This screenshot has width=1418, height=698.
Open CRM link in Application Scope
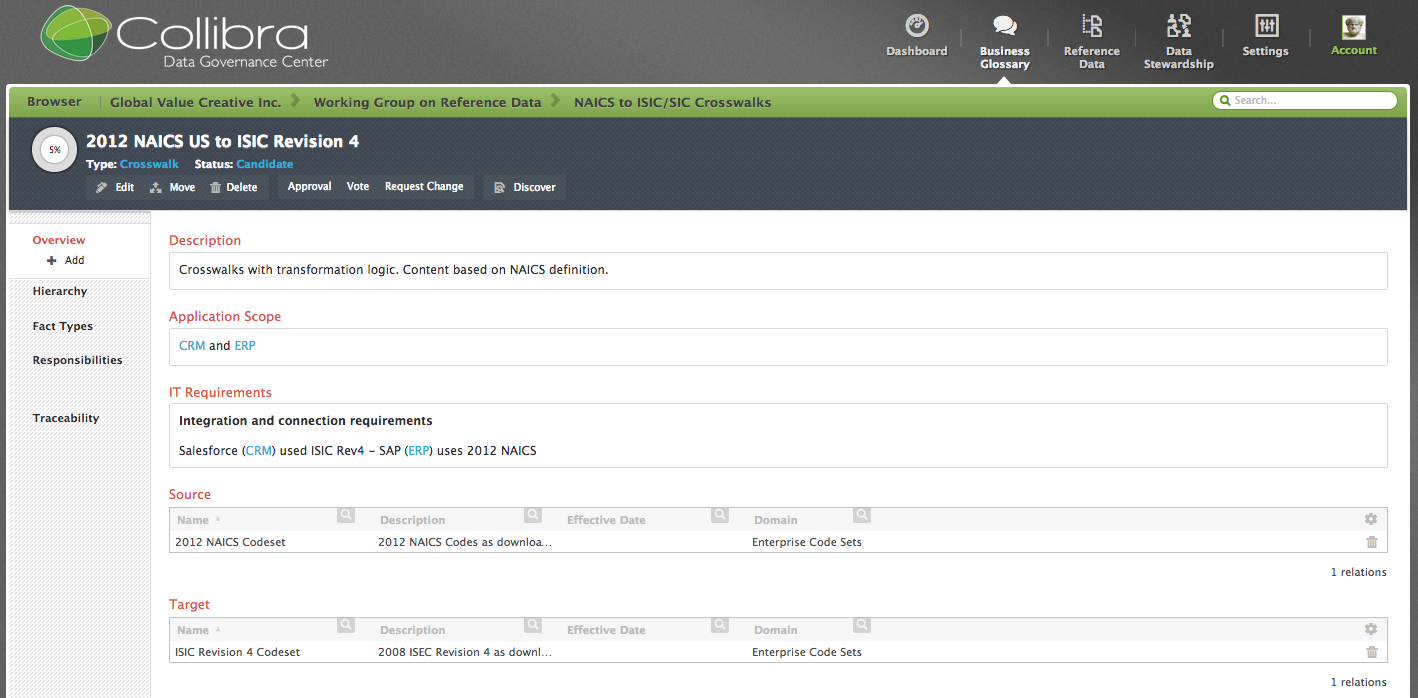(192, 346)
